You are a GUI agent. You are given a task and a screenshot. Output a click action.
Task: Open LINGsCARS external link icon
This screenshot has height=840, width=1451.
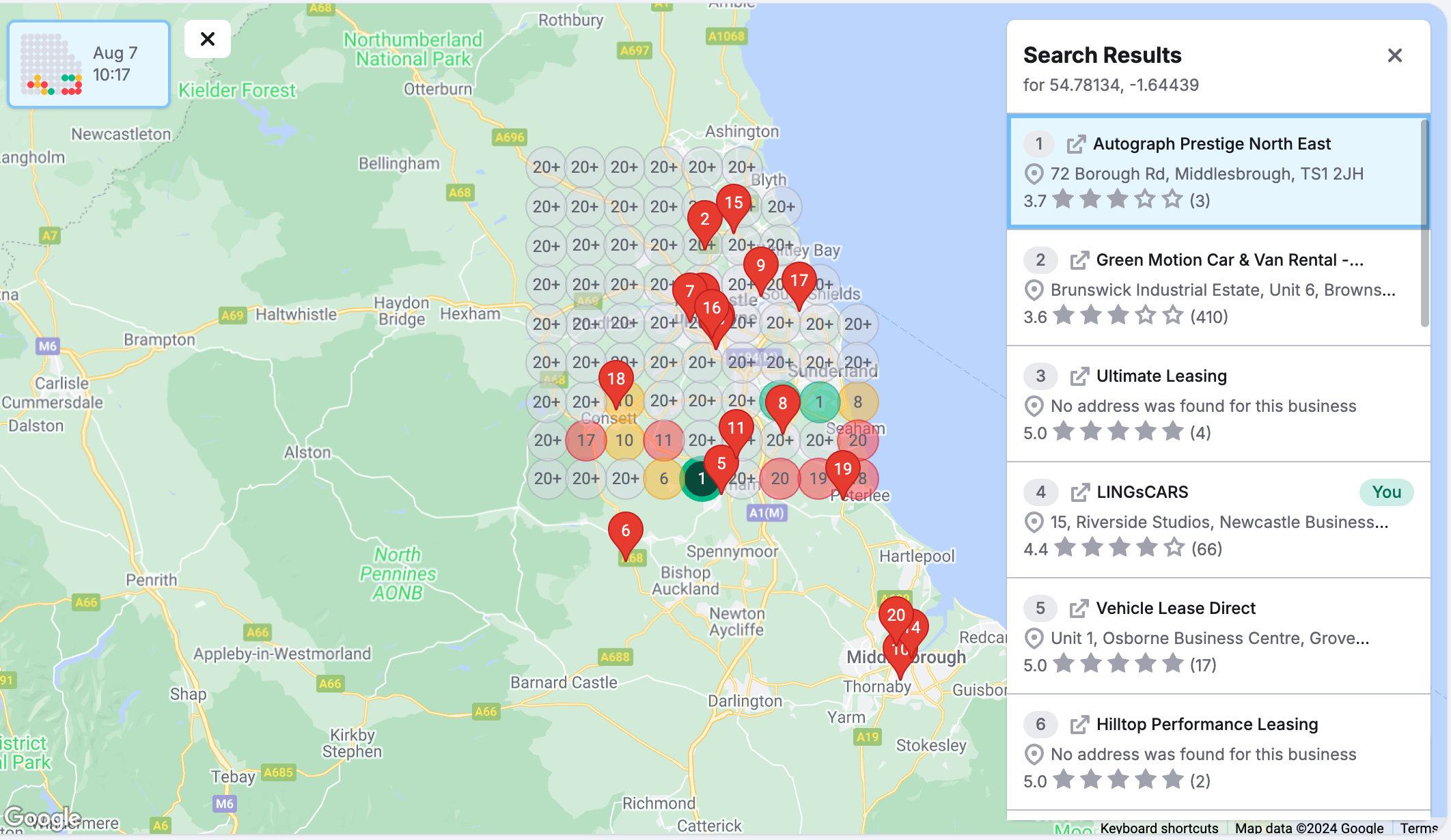click(1079, 492)
